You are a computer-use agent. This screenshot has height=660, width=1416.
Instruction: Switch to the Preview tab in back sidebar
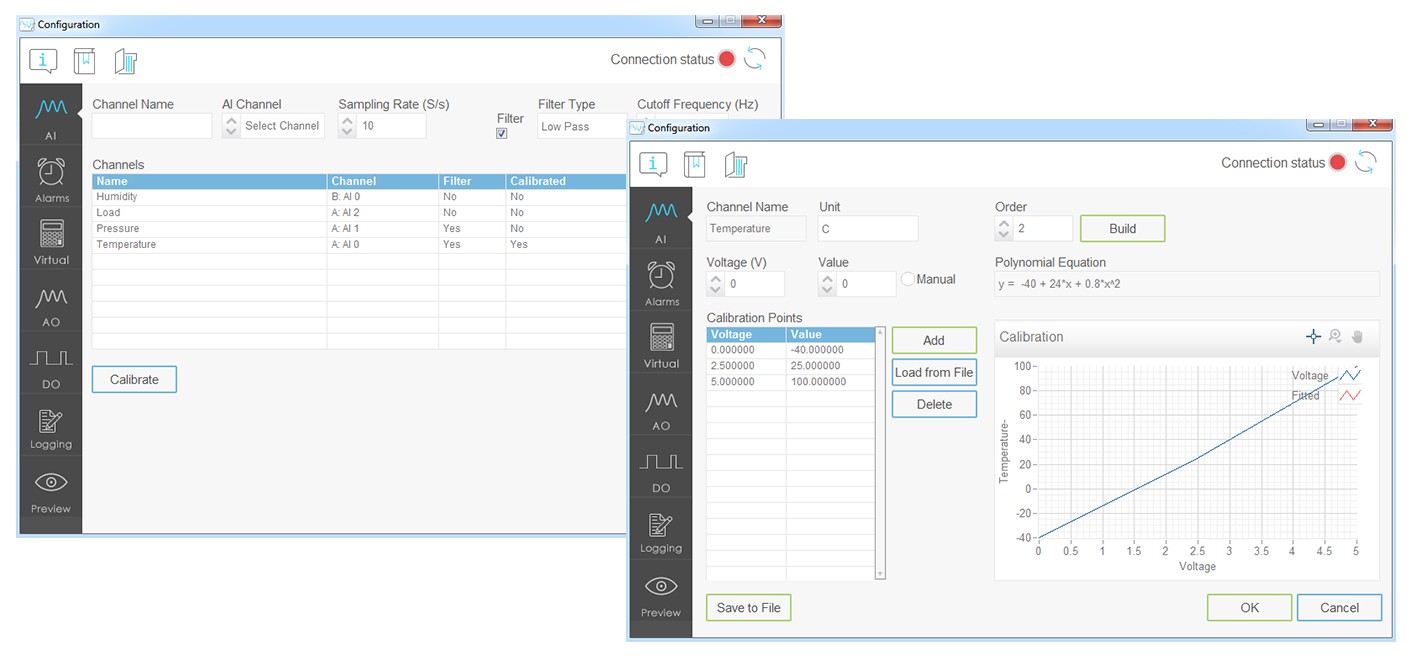coord(51,490)
